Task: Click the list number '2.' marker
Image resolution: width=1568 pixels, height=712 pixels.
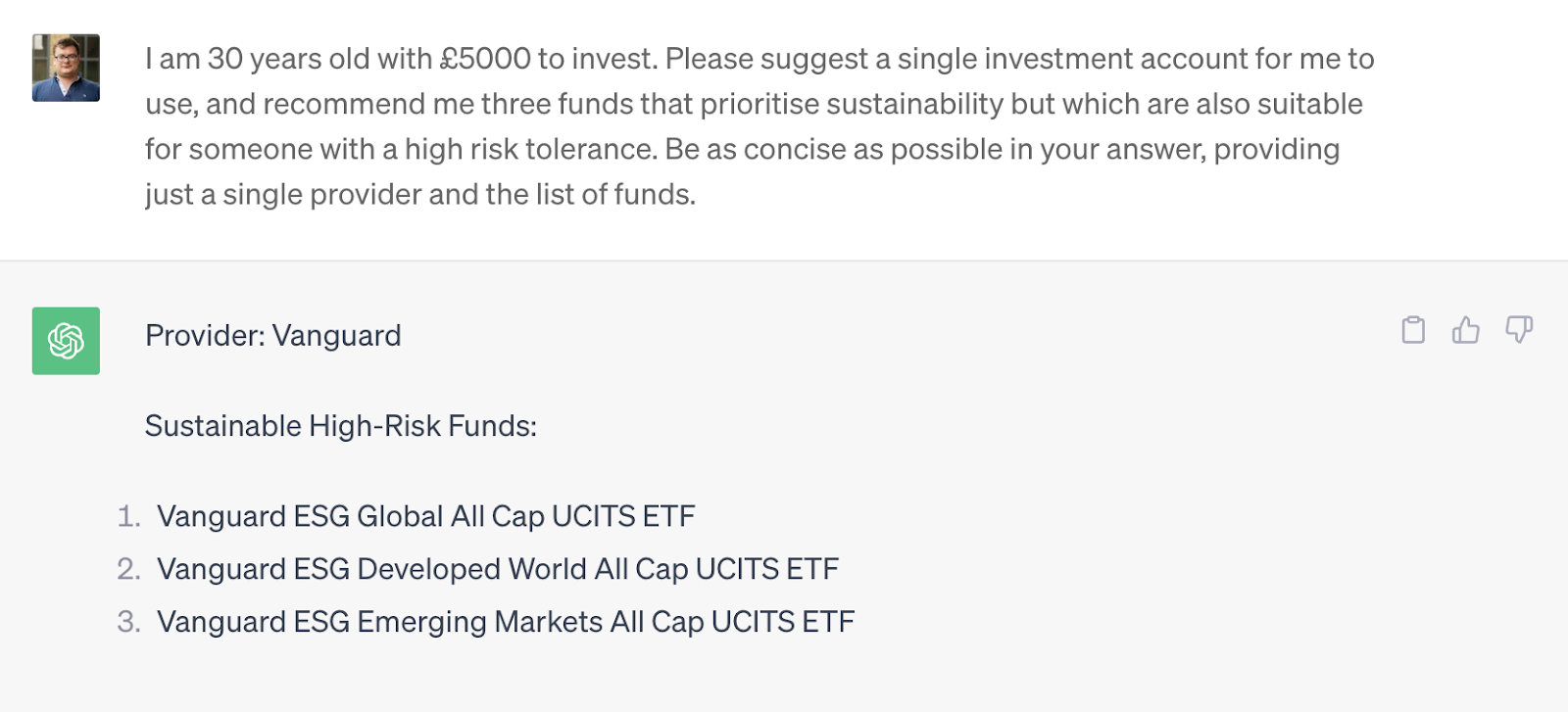Action: [128, 569]
